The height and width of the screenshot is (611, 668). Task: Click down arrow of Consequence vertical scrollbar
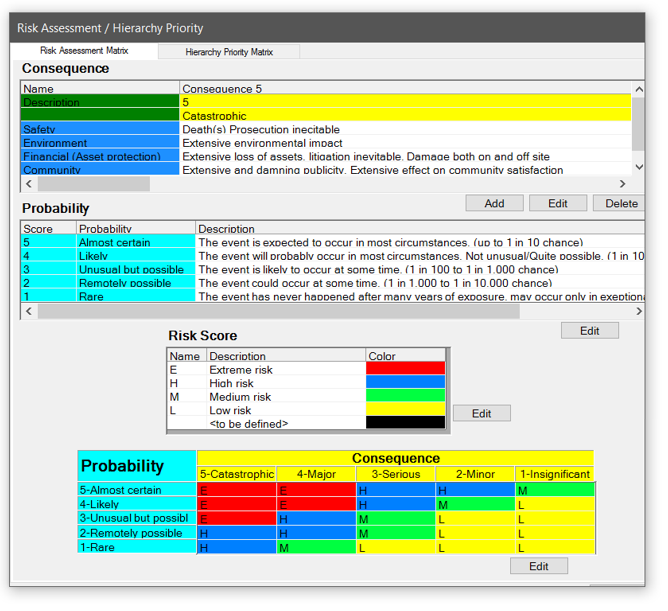tap(638, 170)
